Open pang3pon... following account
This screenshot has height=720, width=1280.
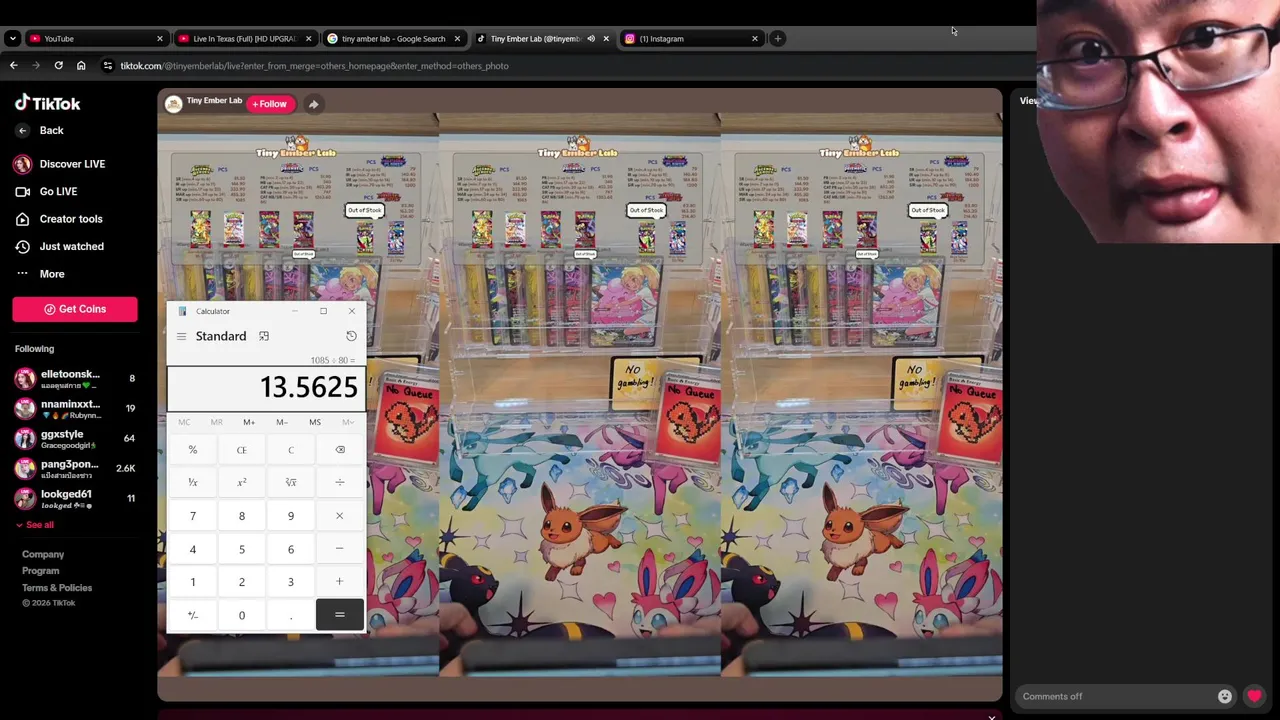75,468
